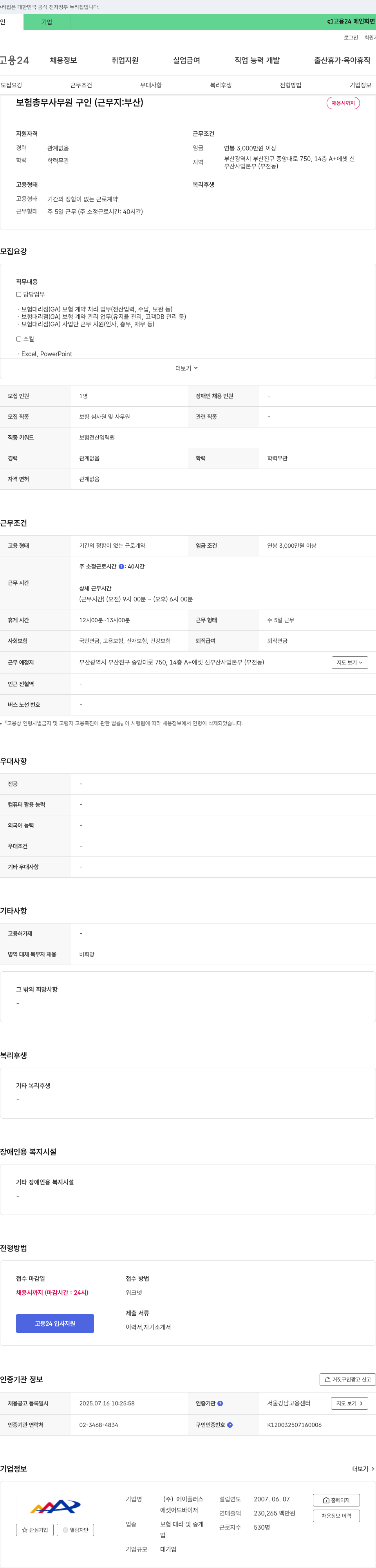376x1568 pixels.
Task: Click the 설립연도 value 2007. 06. 07
Action: 272,1499
